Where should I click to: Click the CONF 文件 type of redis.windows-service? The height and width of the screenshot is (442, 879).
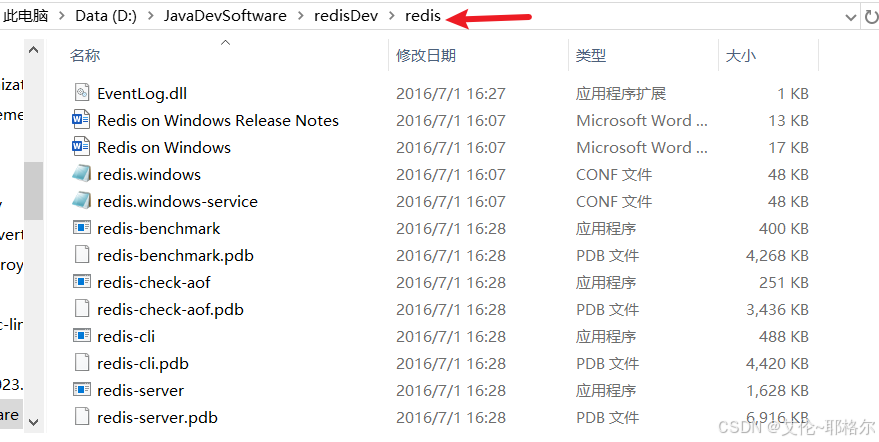(614, 201)
